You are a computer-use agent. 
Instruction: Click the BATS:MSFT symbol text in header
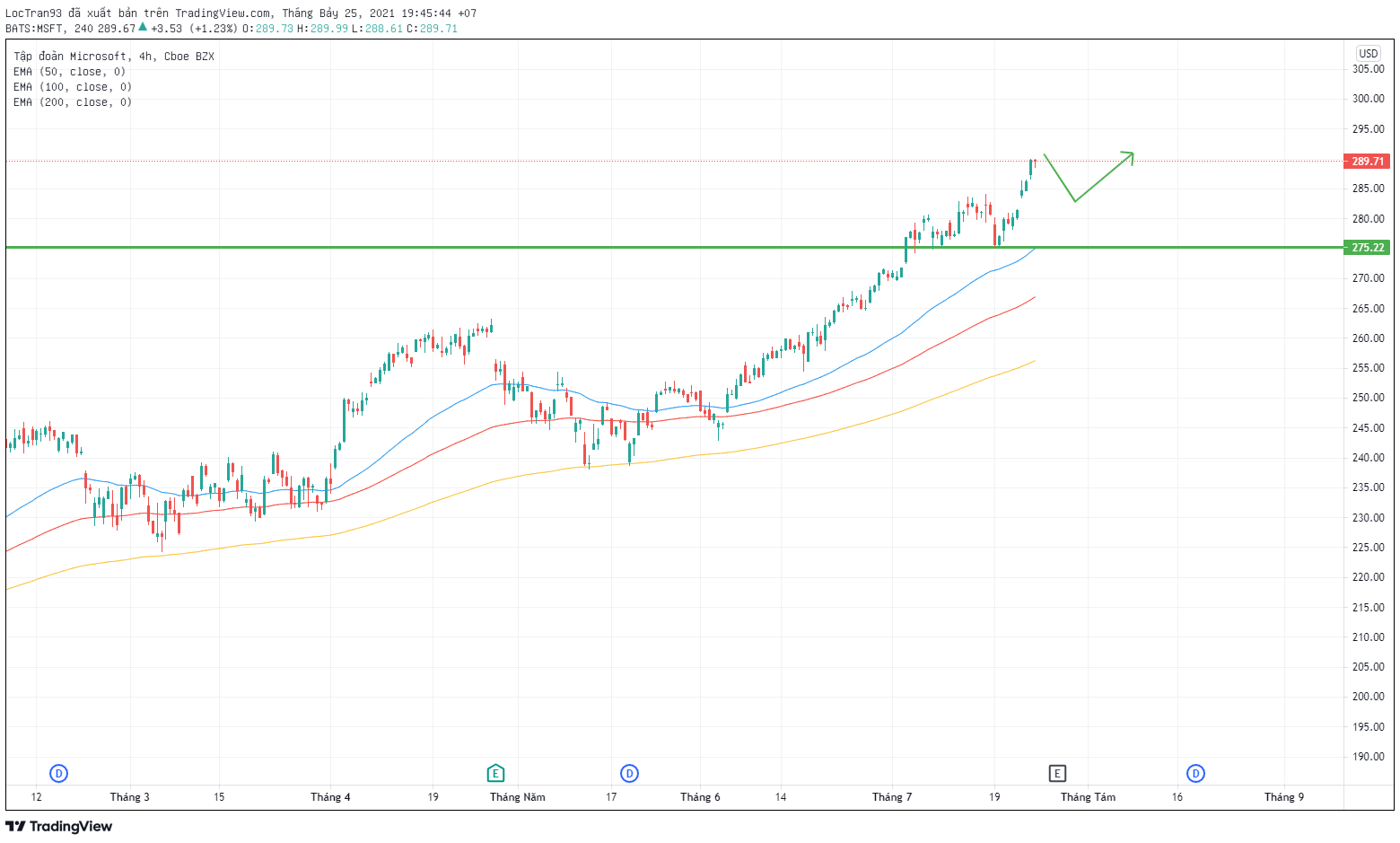(x=35, y=29)
